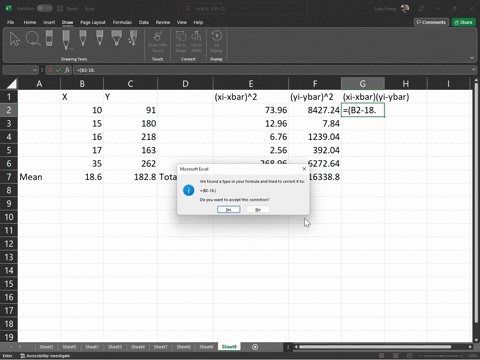Go to the Formulas tab
480x360 pixels.
[x=122, y=22]
